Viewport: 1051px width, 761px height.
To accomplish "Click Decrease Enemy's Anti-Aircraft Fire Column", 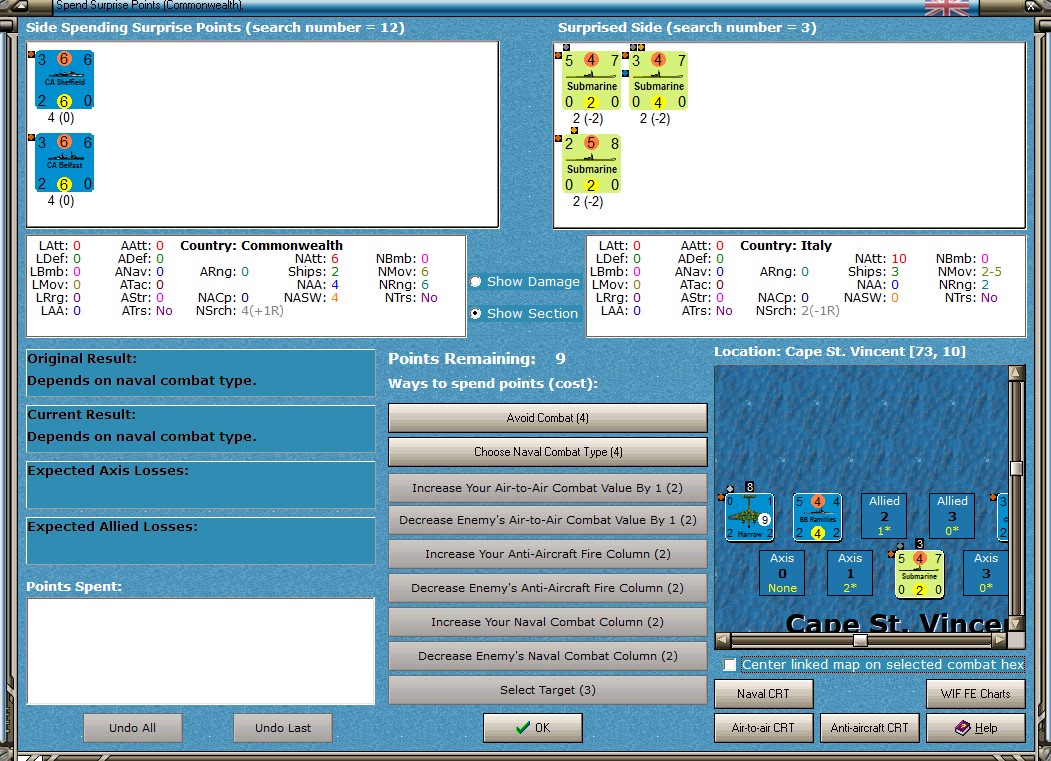I will [x=548, y=588].
